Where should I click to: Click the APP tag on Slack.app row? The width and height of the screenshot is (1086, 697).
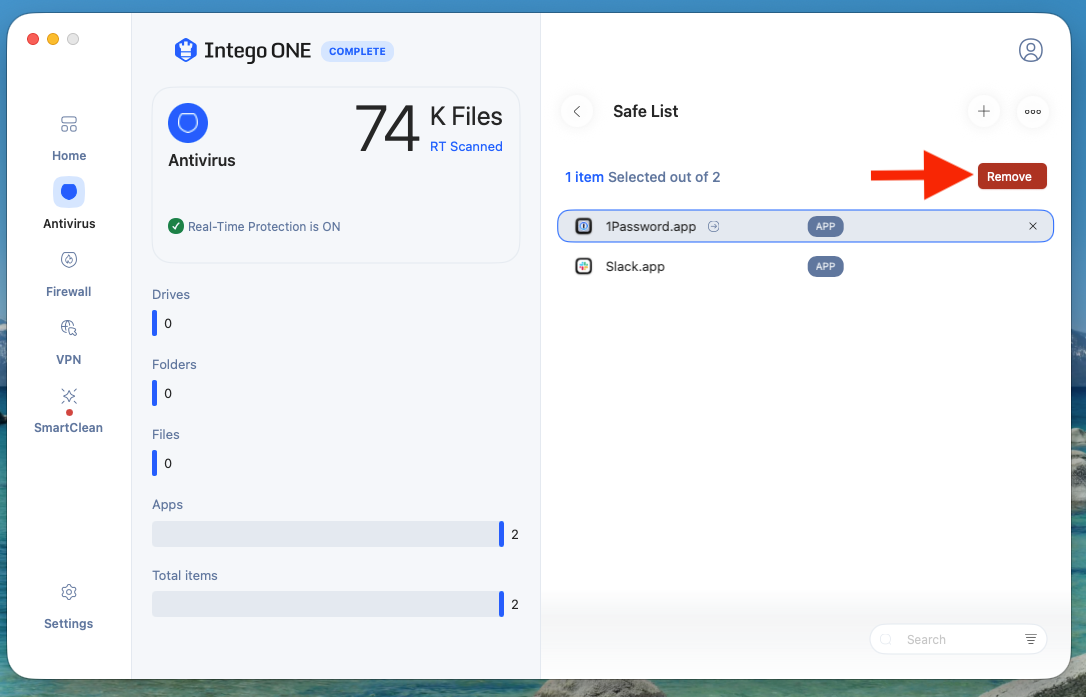826,267
